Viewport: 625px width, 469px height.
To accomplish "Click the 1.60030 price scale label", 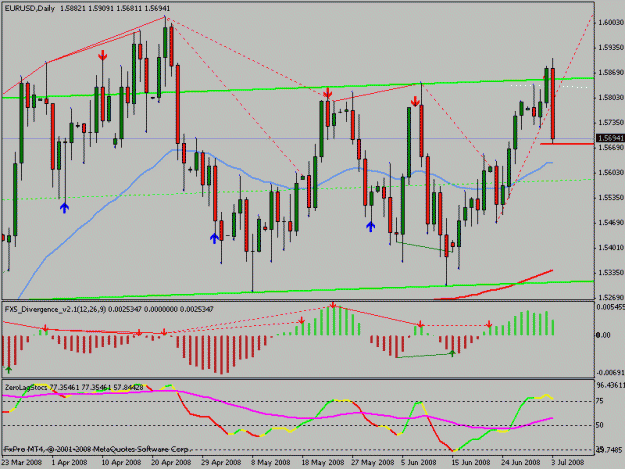I will (611, 22).
